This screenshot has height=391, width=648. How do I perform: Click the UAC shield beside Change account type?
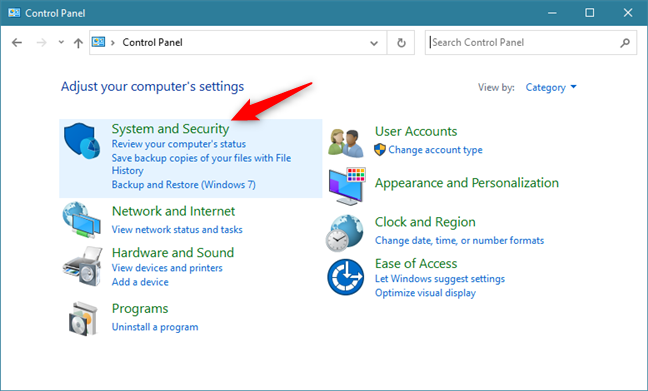(380, 150)
